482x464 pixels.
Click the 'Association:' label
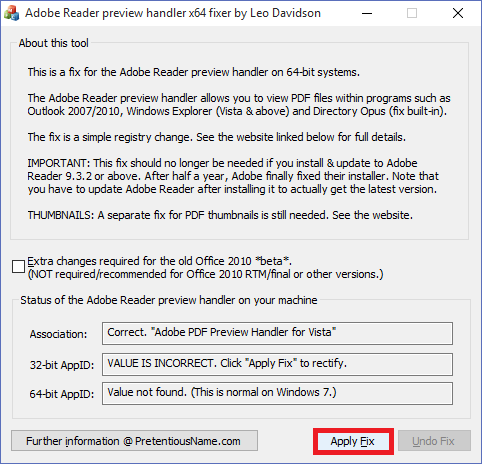(x=58, y=334)
